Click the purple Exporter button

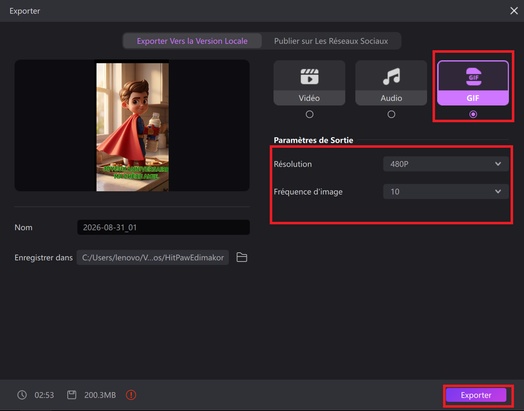click(x=476, y=395)
